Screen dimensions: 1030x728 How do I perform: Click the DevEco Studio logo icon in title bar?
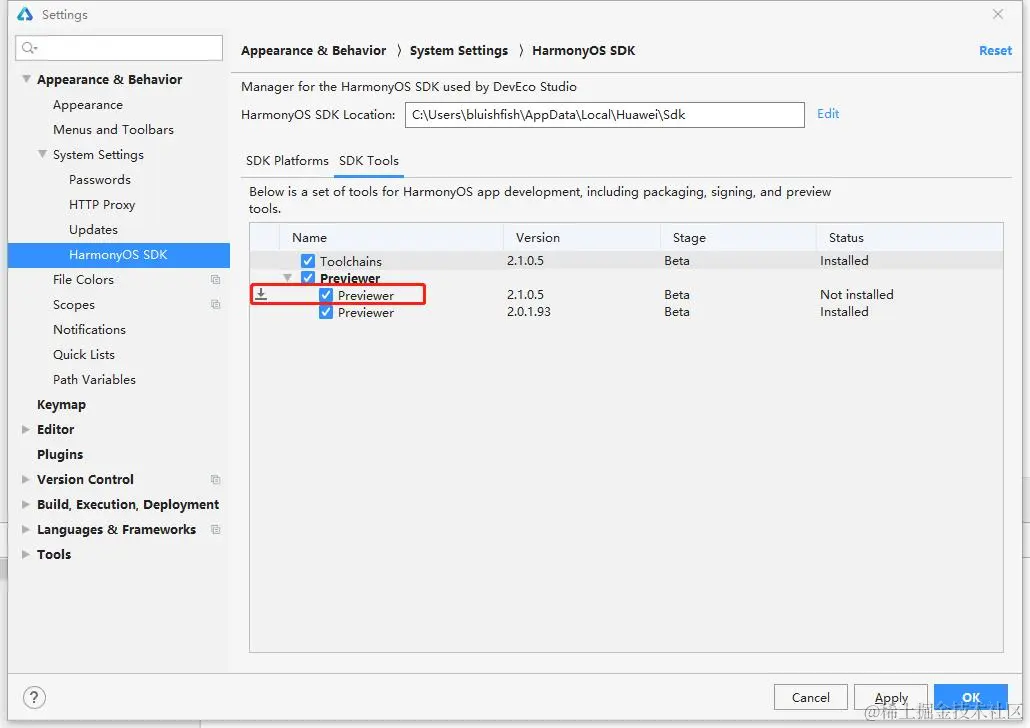25,14
